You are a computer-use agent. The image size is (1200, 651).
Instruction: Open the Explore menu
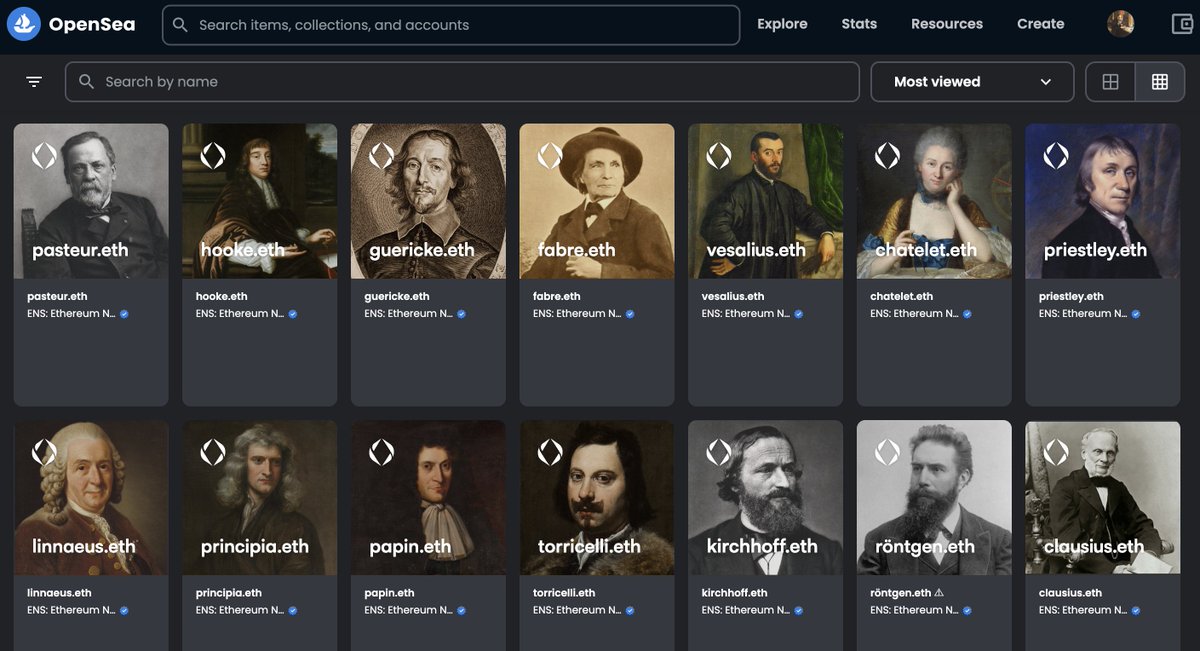coord(782,24)
